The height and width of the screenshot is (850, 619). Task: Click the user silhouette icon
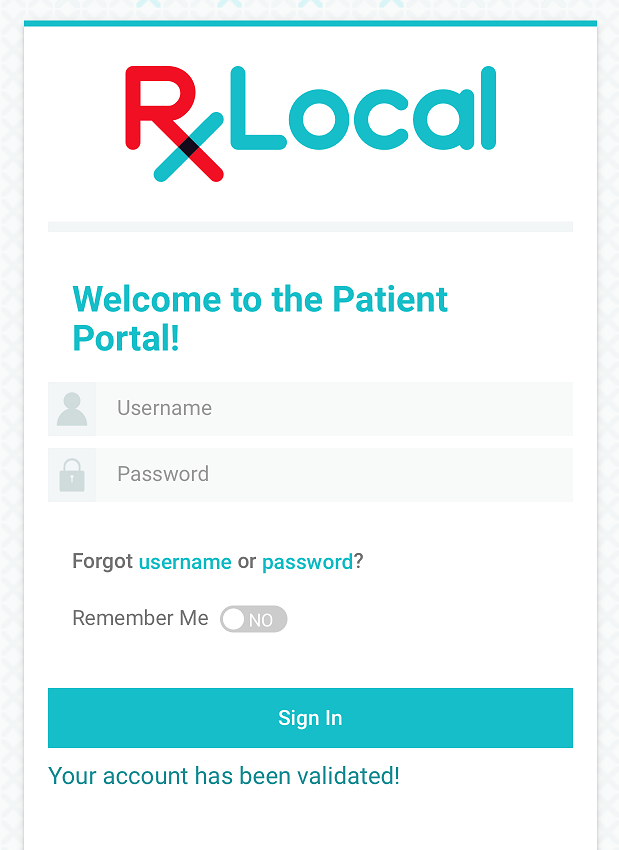pyautogui.click(x=72, y=409)
